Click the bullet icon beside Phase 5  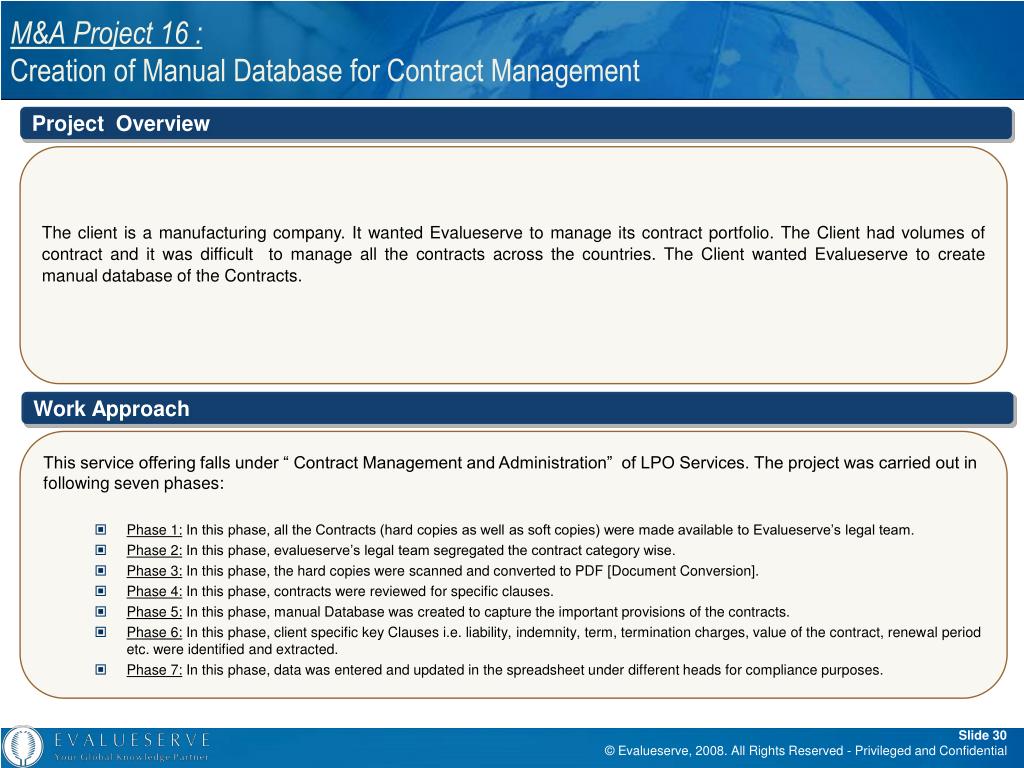[x=101, y=612]
